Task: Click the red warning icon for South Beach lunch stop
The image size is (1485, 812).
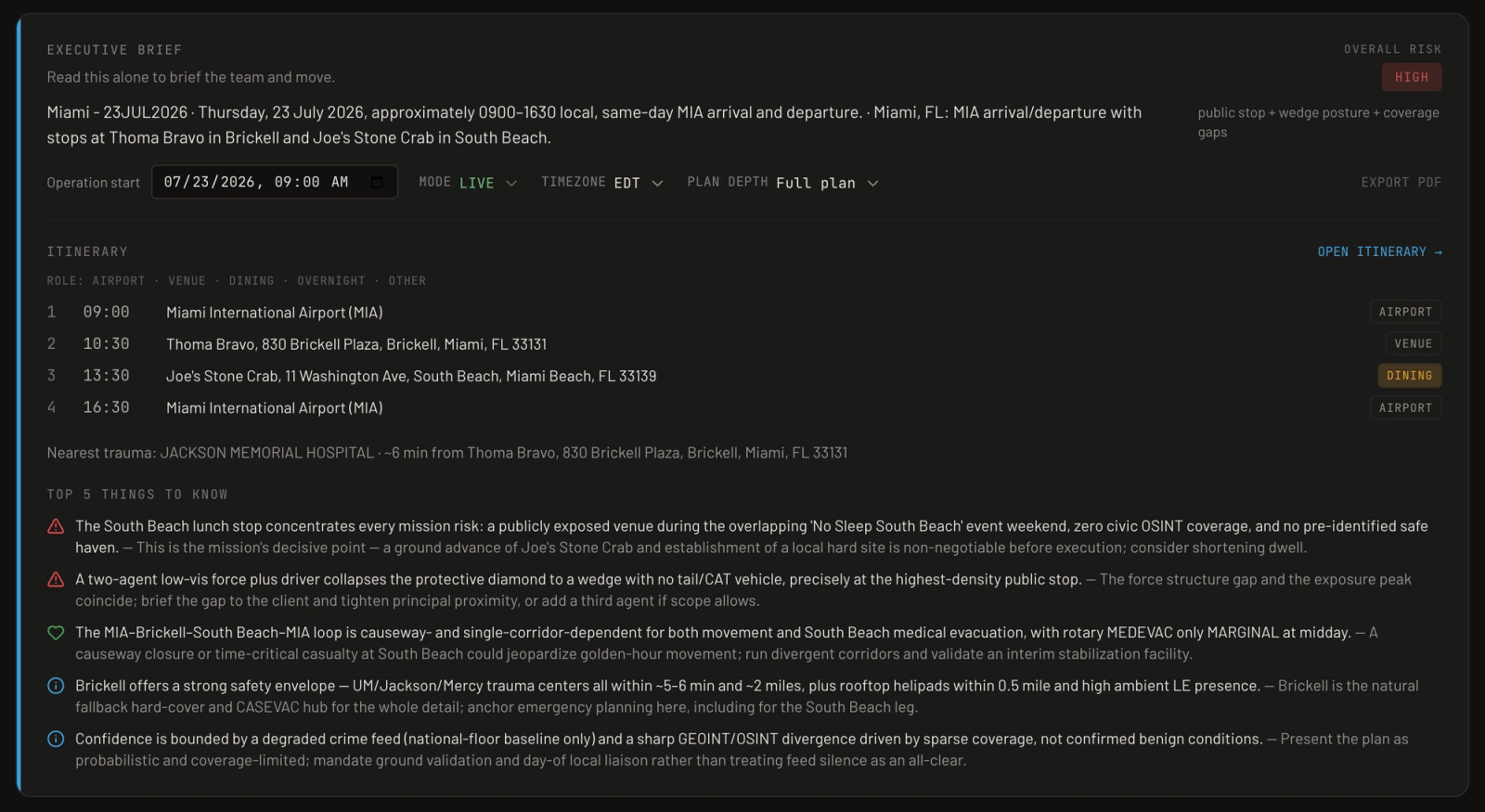Action: point(56,526)
